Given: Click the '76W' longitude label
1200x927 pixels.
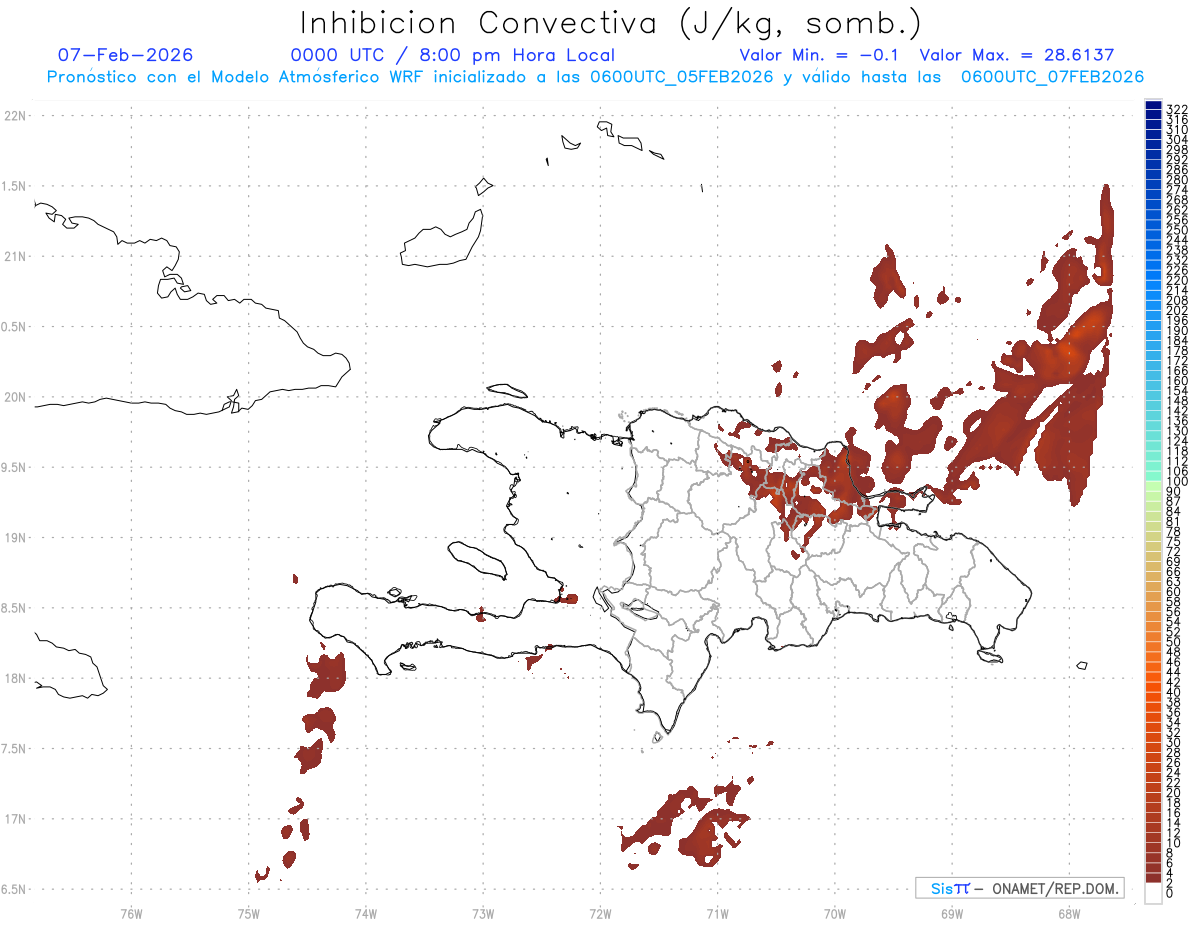Looking at the screenshot, I should tap(131, 912).
